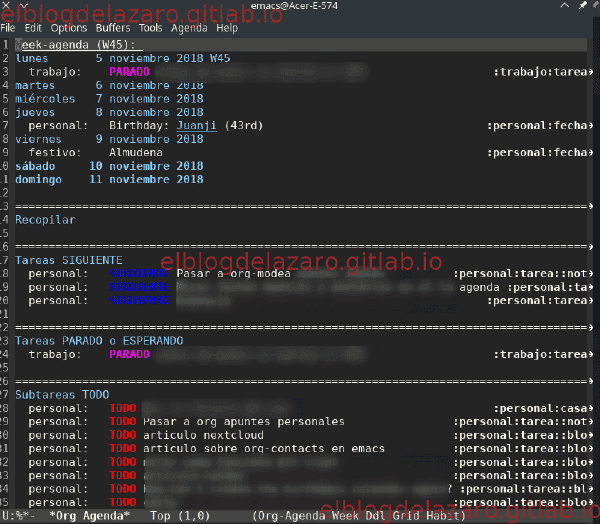Image resolution: width=600 pixels, height=524 pixels.
Task: Open the Tools menu
Action: pyautogui.click(x=150, y=28)
